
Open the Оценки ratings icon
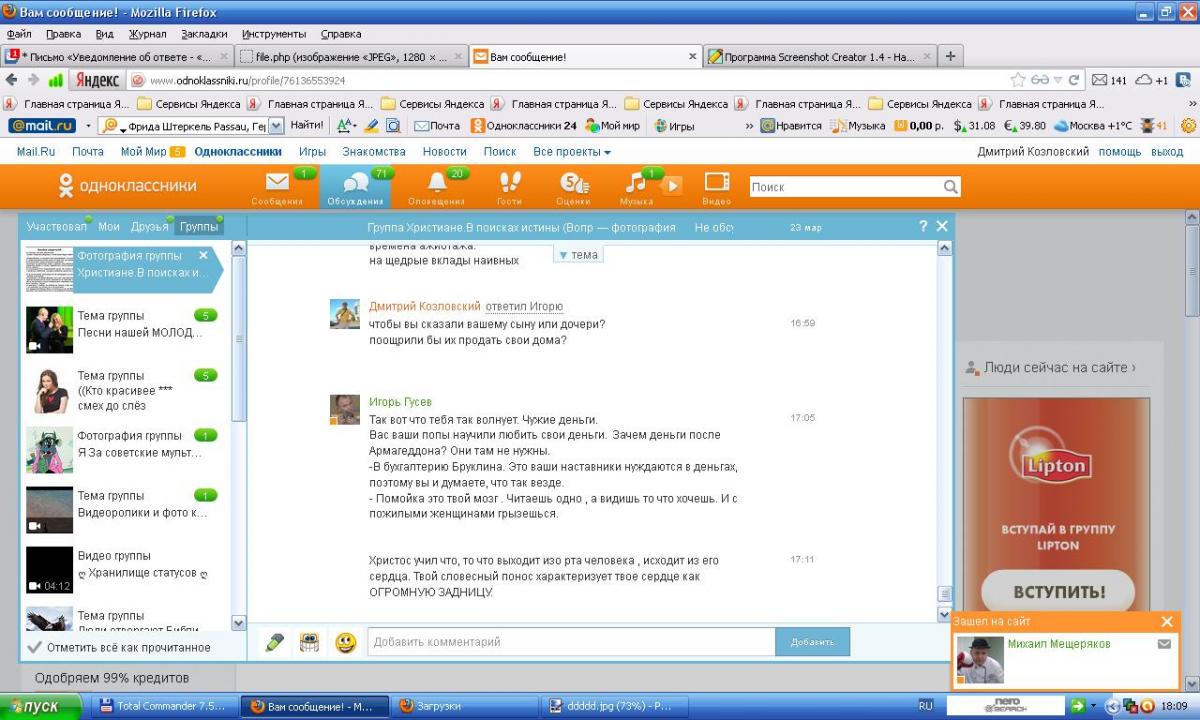573,184
